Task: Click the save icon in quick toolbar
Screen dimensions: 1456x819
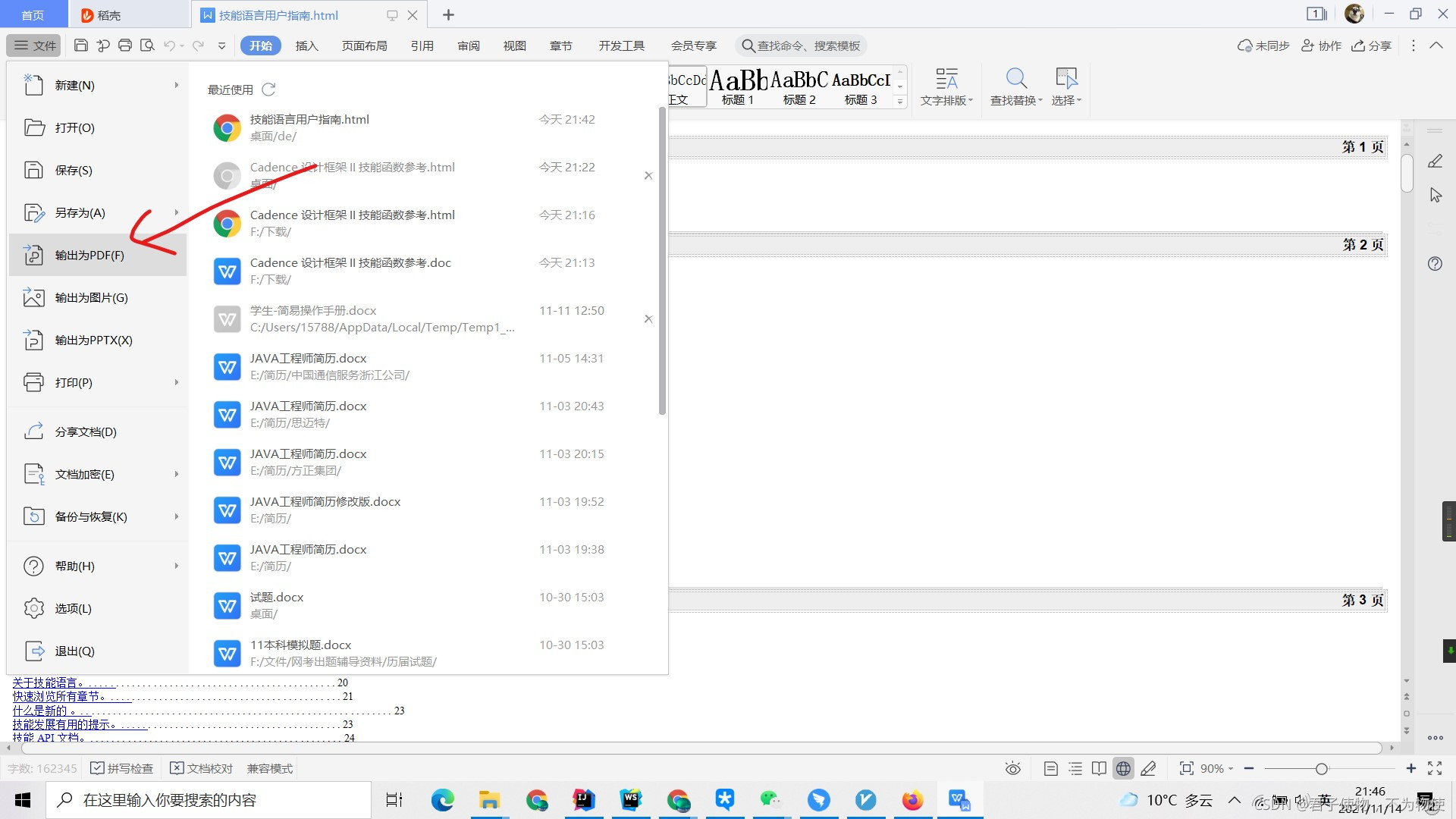Action: [81, 45]
